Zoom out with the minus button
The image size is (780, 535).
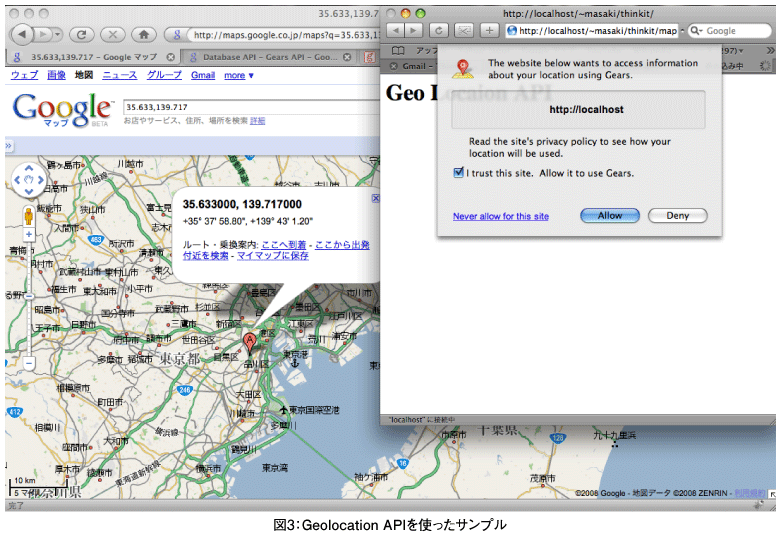(x=29, y=363)
